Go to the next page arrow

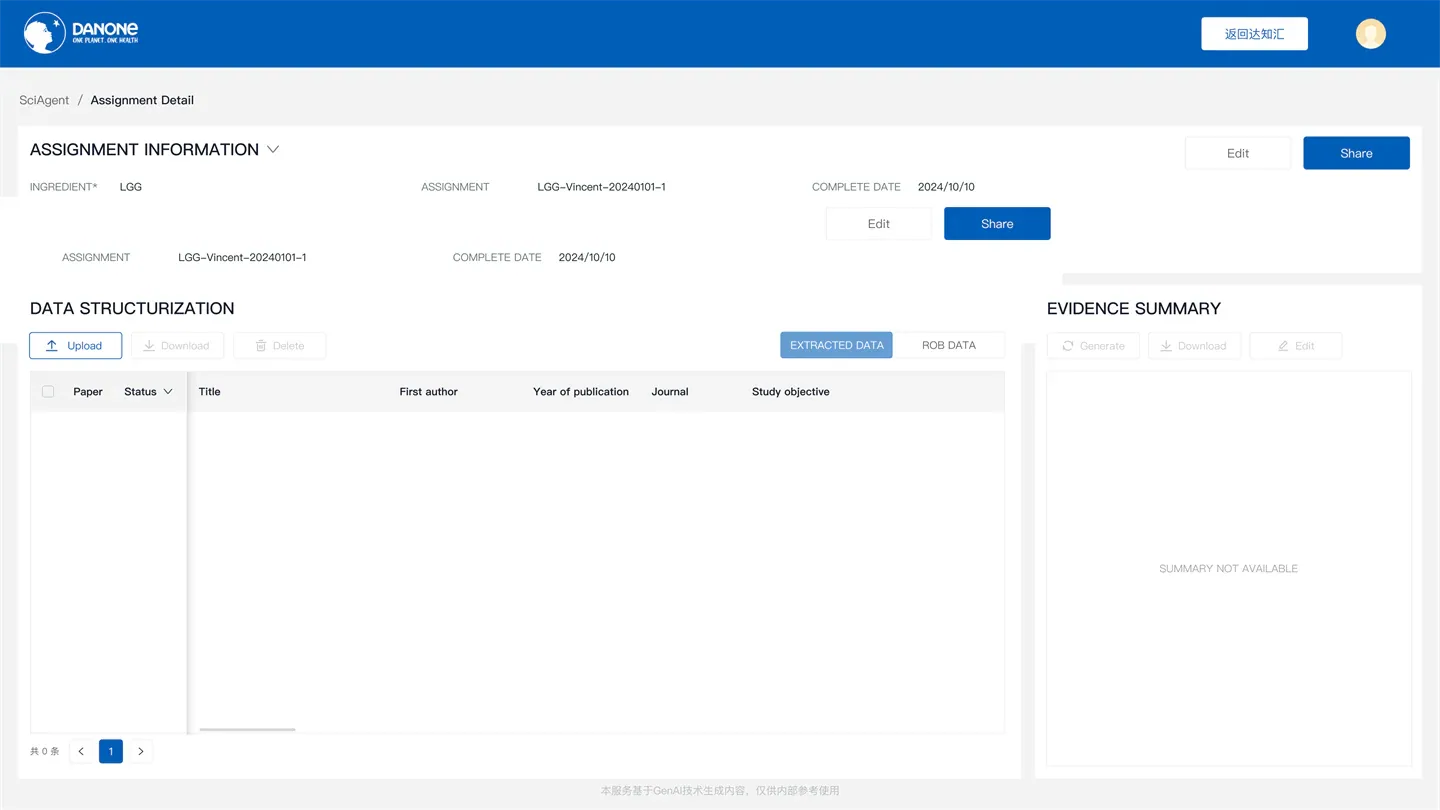[x=141, y=751]
